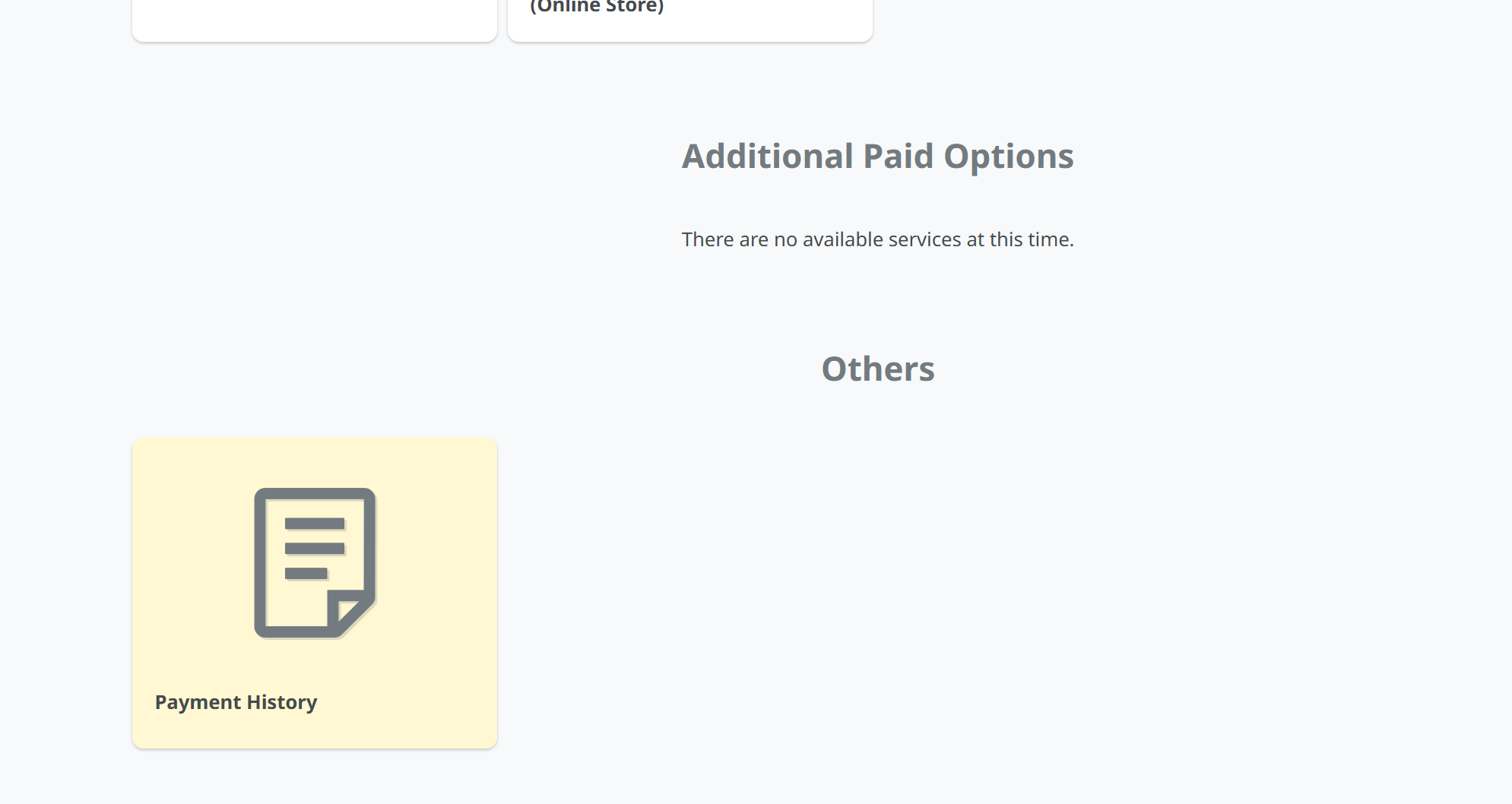1512x804 pixels.
Task: Click the "Additional Paid Options" heading
Action: (x=877, y=157)
